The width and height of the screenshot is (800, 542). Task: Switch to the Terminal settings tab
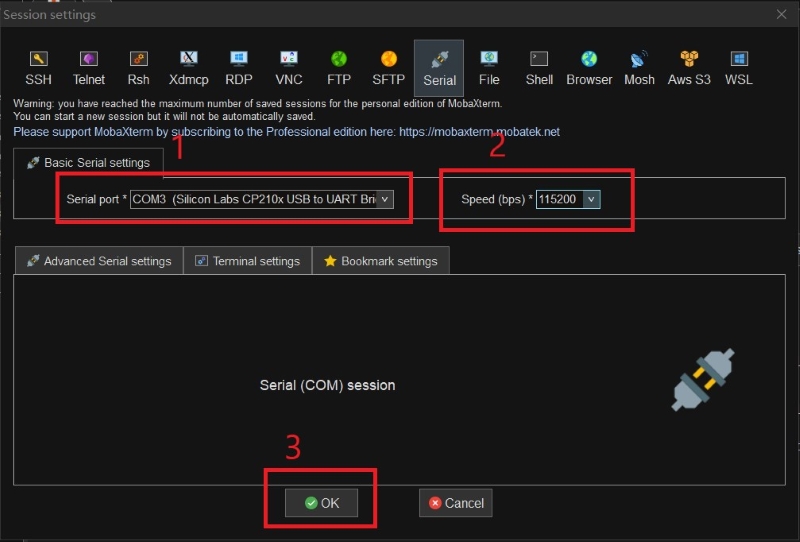tap(247, 261)
